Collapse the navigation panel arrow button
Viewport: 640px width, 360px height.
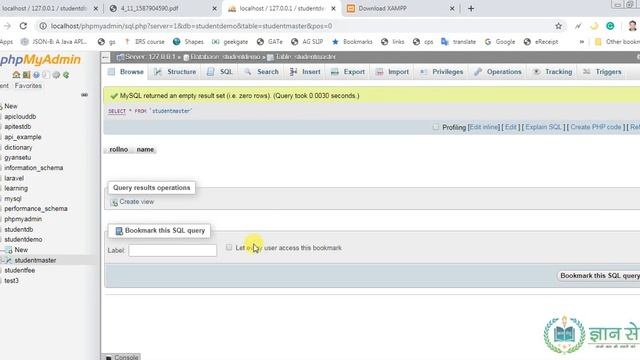[105, 57]
